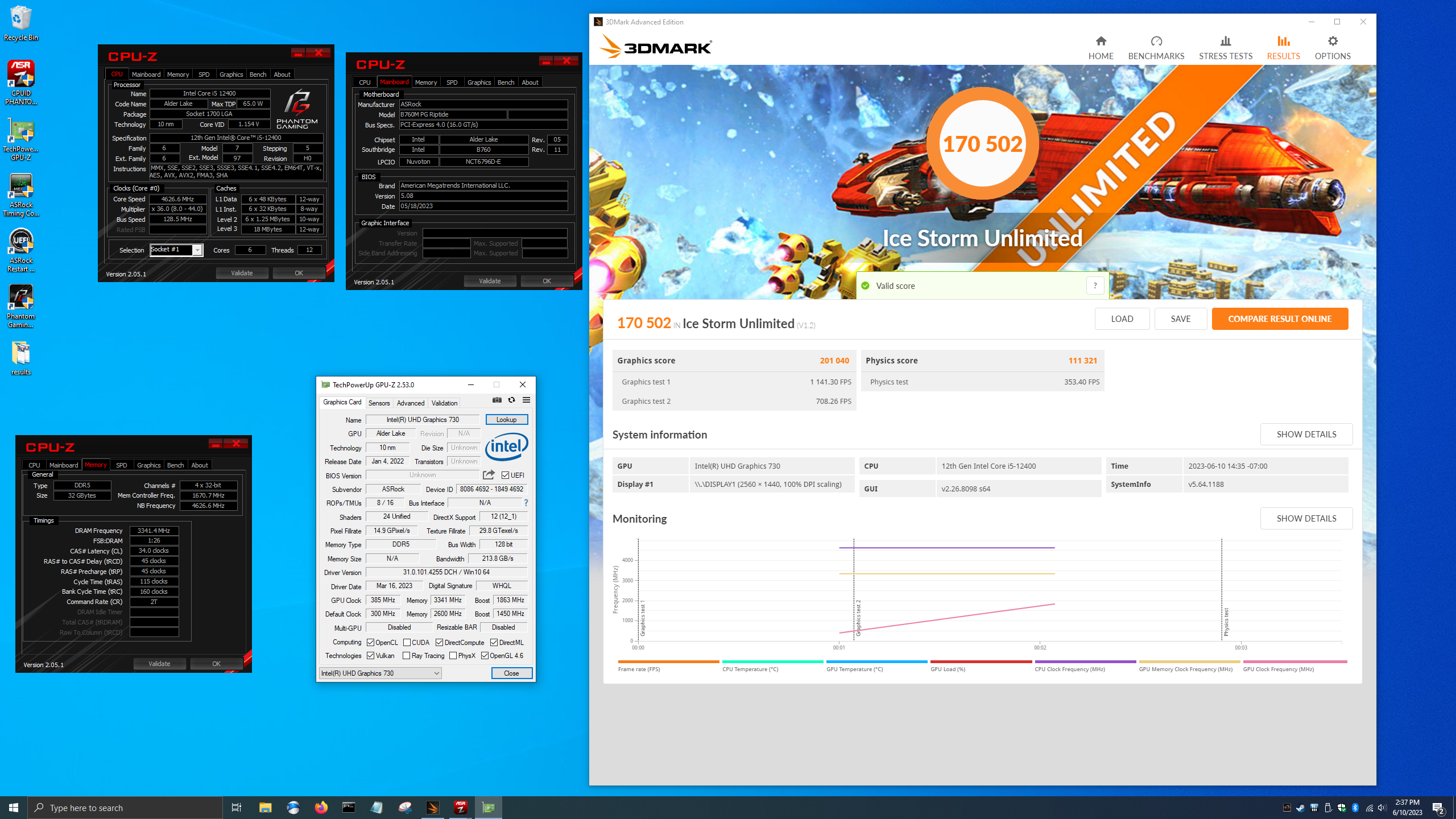Click the Steam tray icon

tap(1300, 808)
